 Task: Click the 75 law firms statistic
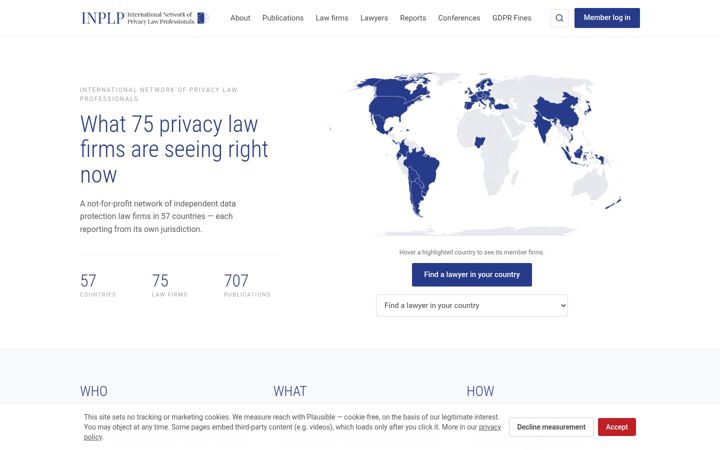tap(169, 285)
